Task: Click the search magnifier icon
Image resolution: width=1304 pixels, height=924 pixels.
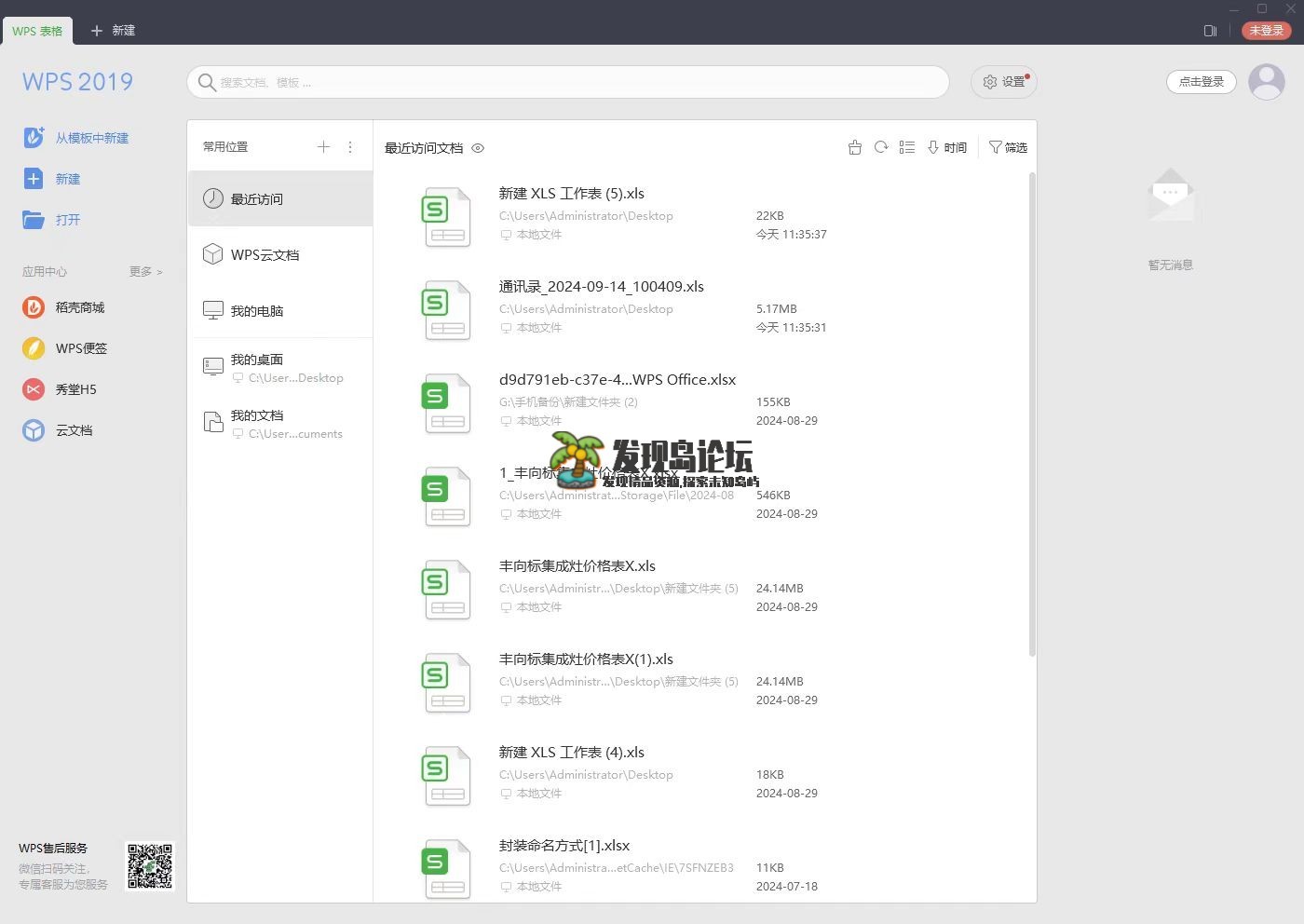Action: click(x=207, y=82)
